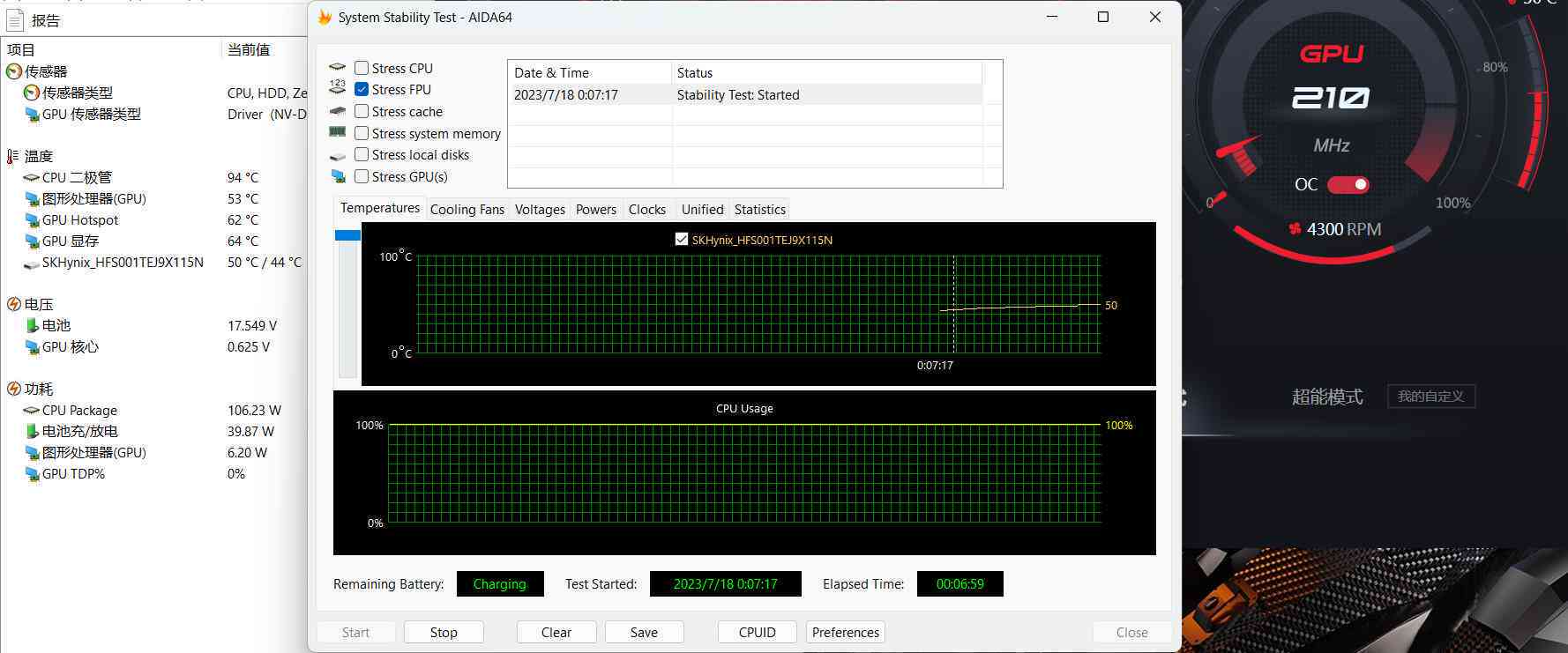Click the GPU Hotspot row icon
The image size is (1568, 653).
click(x=32, y=219)
